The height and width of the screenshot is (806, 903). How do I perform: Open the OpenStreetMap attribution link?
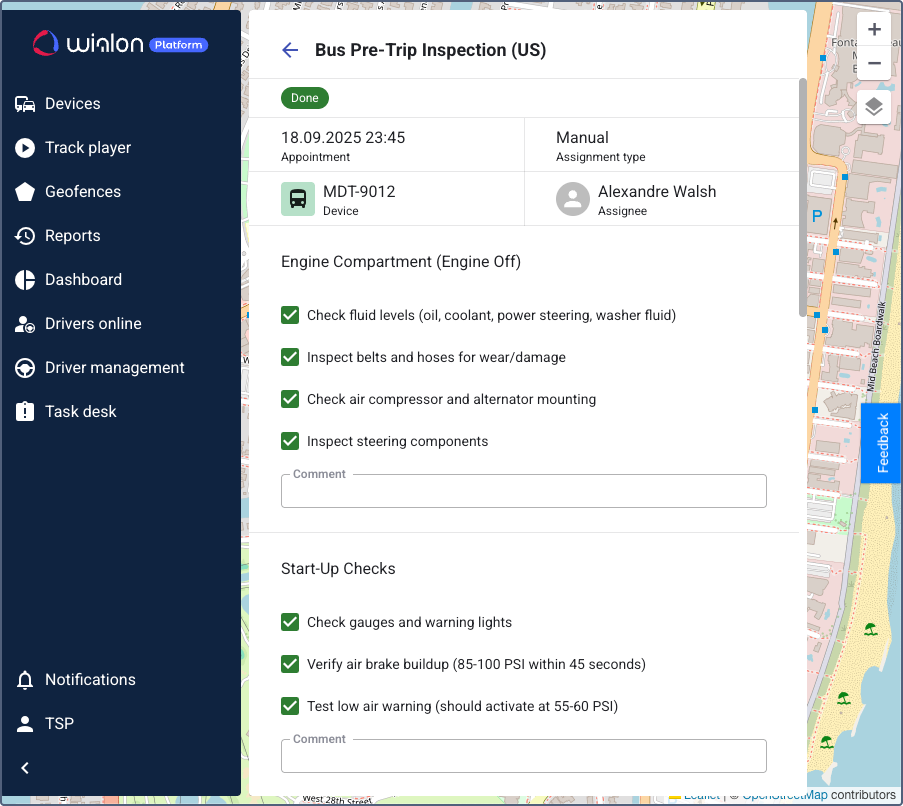[x=786, y=796]
